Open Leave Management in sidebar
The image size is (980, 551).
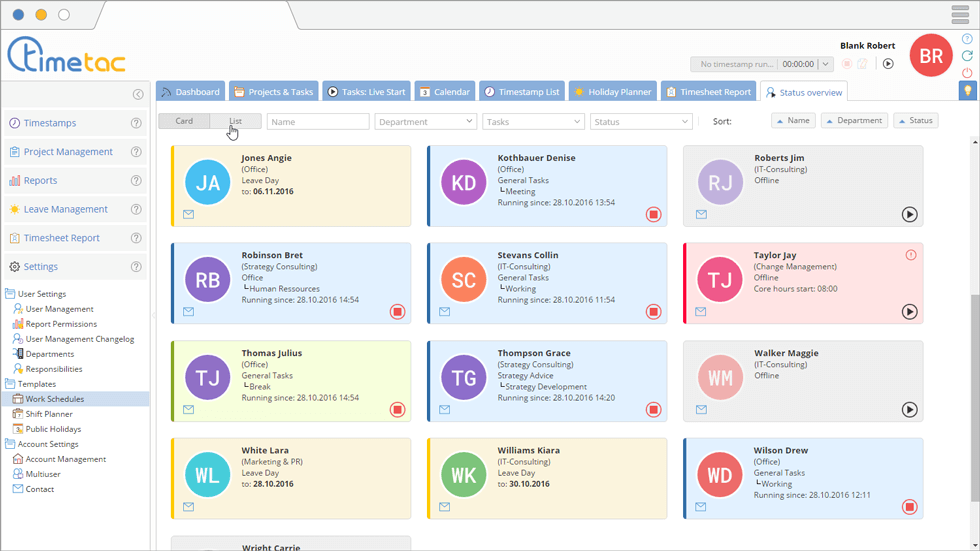click(x=65, y=209)
